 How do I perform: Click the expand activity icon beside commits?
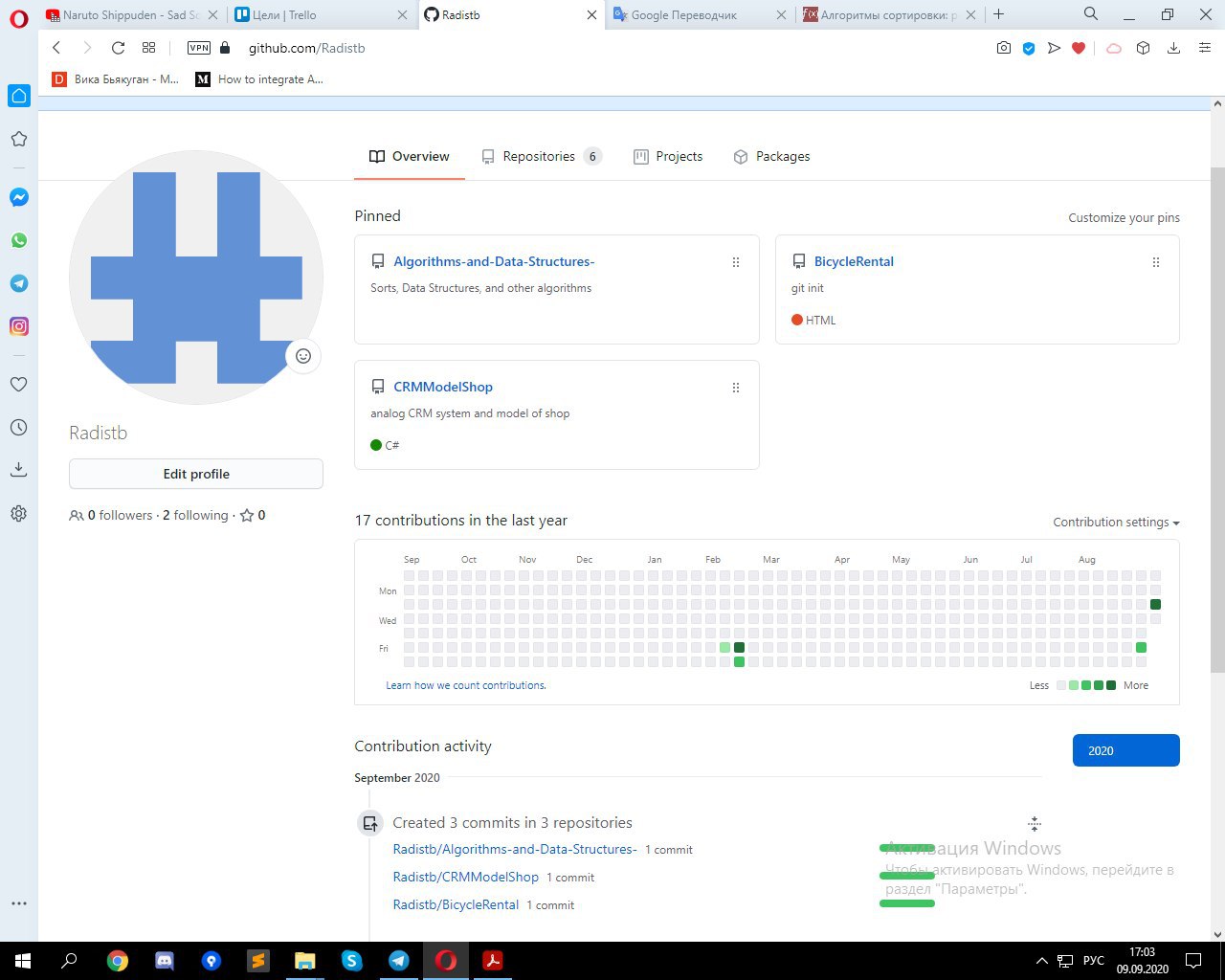click(x=1035, y=823)
